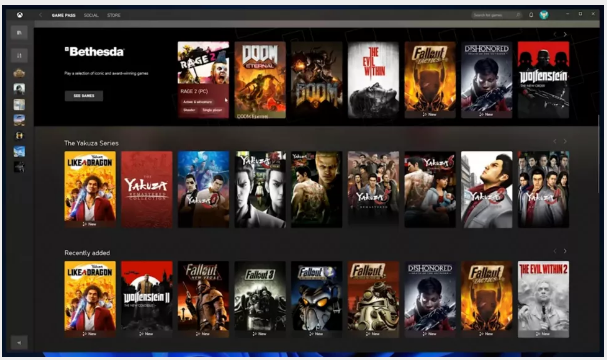Focus the Search for games field
The image size is (607, 360).
coord(493,15)
